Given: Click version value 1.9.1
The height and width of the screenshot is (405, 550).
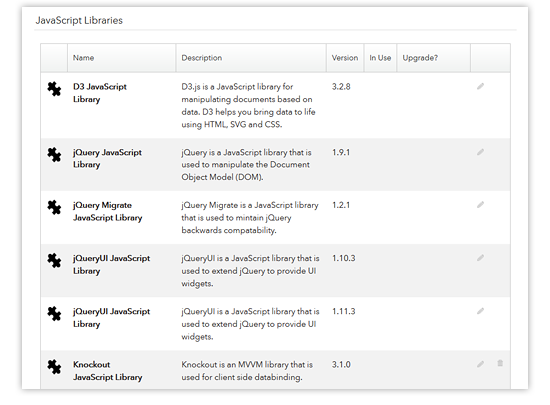Looking at the screenshot, I should [341, 153].
